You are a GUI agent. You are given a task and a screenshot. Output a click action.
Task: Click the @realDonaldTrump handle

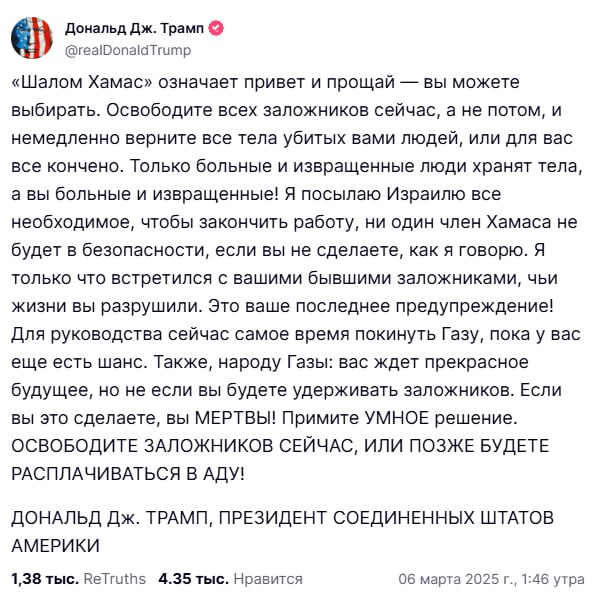pos(128,50)
